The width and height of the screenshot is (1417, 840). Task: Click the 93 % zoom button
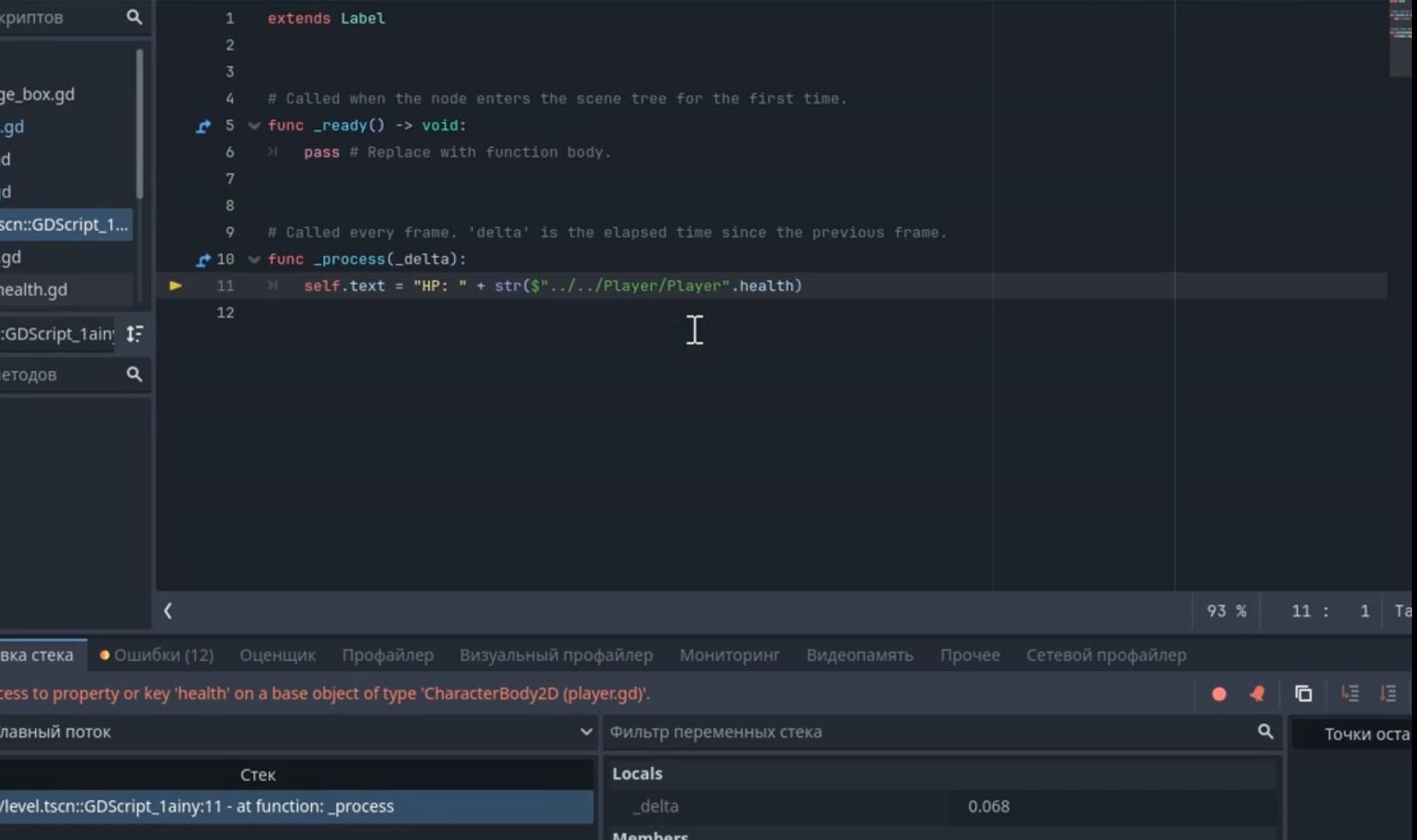click(x=1226, y=611)
